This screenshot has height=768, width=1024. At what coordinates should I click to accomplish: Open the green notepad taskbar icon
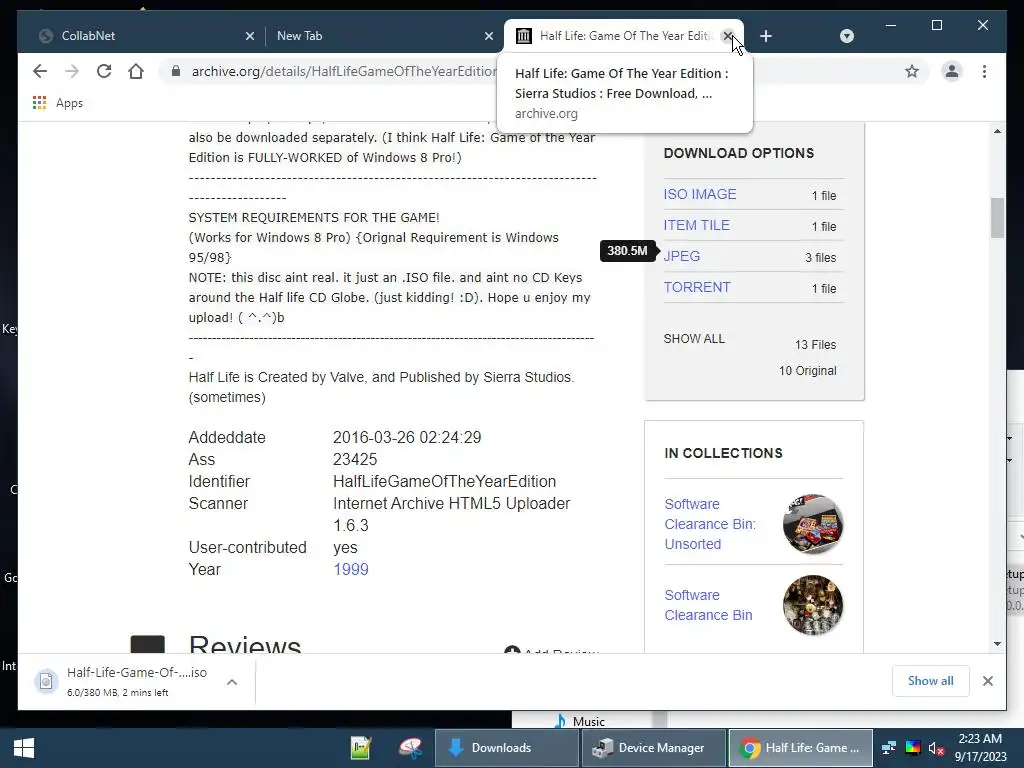(360, 748)
